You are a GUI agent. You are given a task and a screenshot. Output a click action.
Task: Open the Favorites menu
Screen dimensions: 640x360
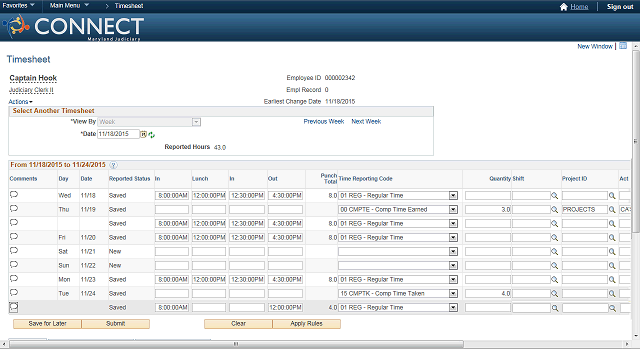(x=18, y=5)
